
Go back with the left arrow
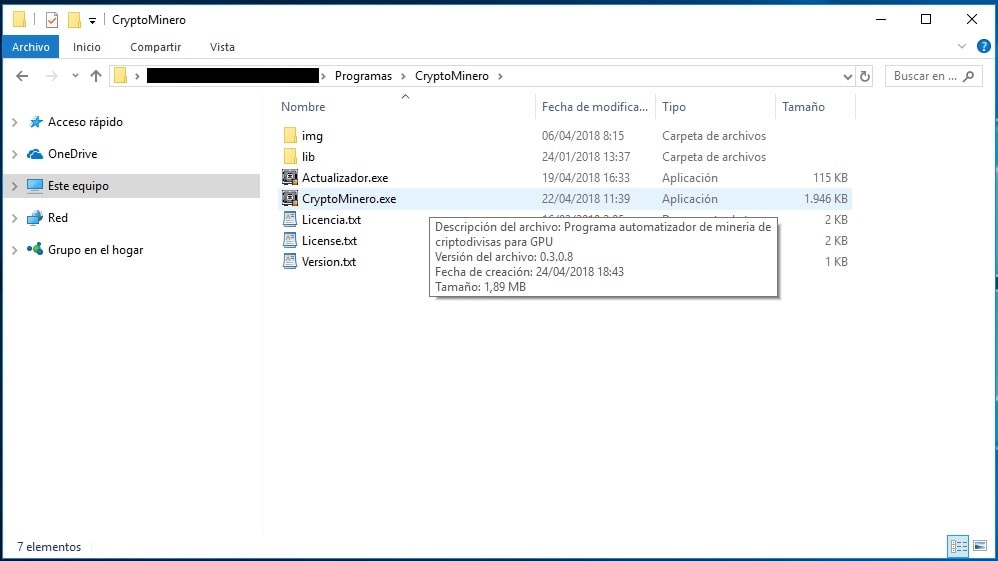[22, 76]
